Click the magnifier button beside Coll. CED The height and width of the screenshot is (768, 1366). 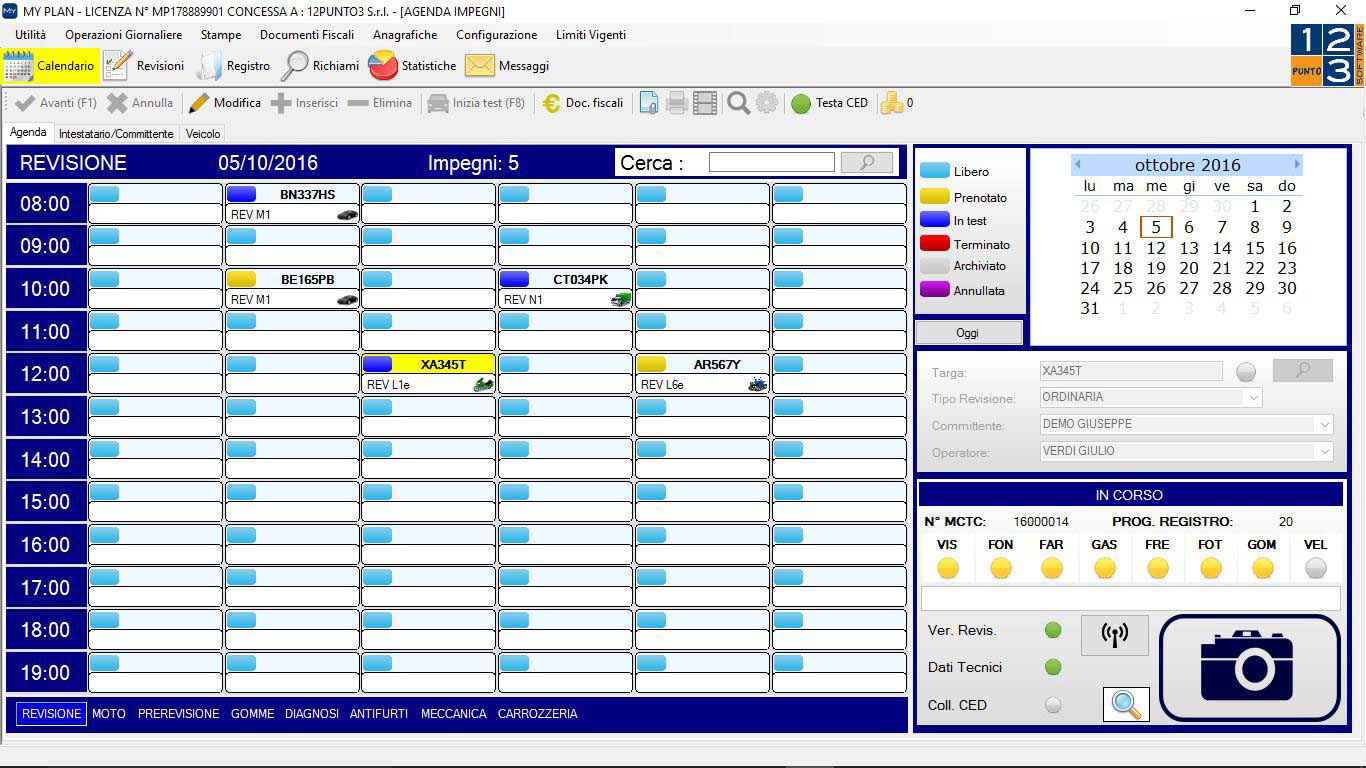pyautogui.click(x=1126, y=704)
